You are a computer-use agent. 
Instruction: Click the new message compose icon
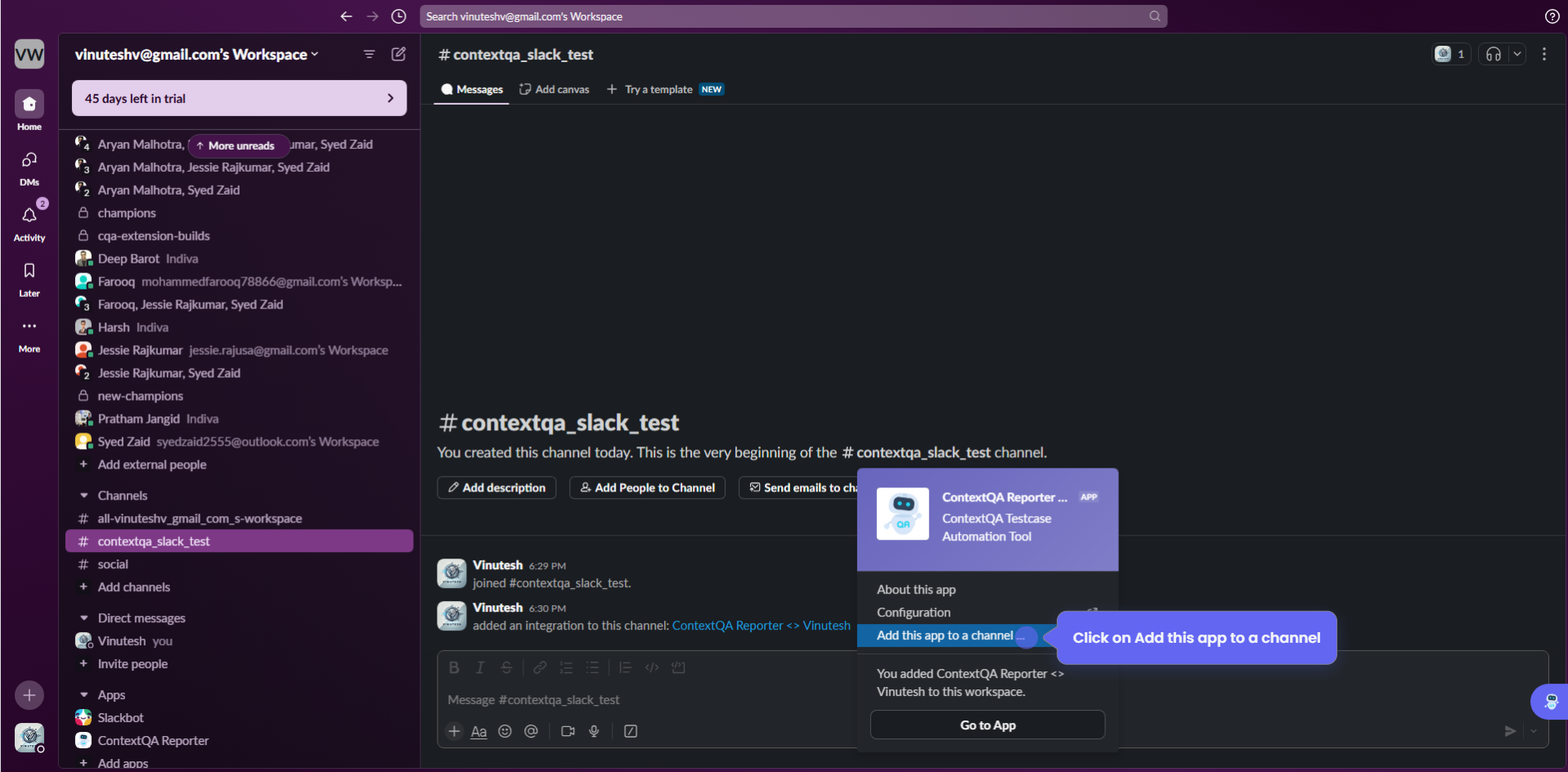(398, 54)
